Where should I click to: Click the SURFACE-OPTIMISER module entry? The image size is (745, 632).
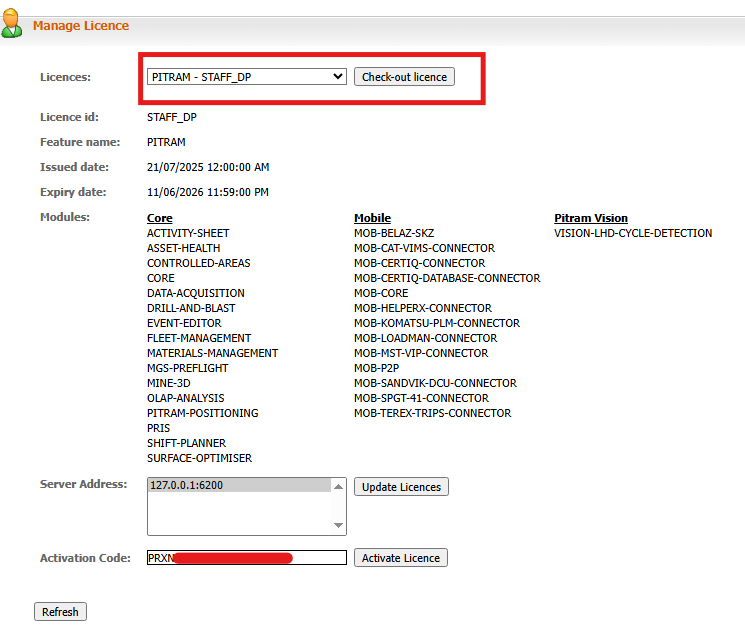199,458
